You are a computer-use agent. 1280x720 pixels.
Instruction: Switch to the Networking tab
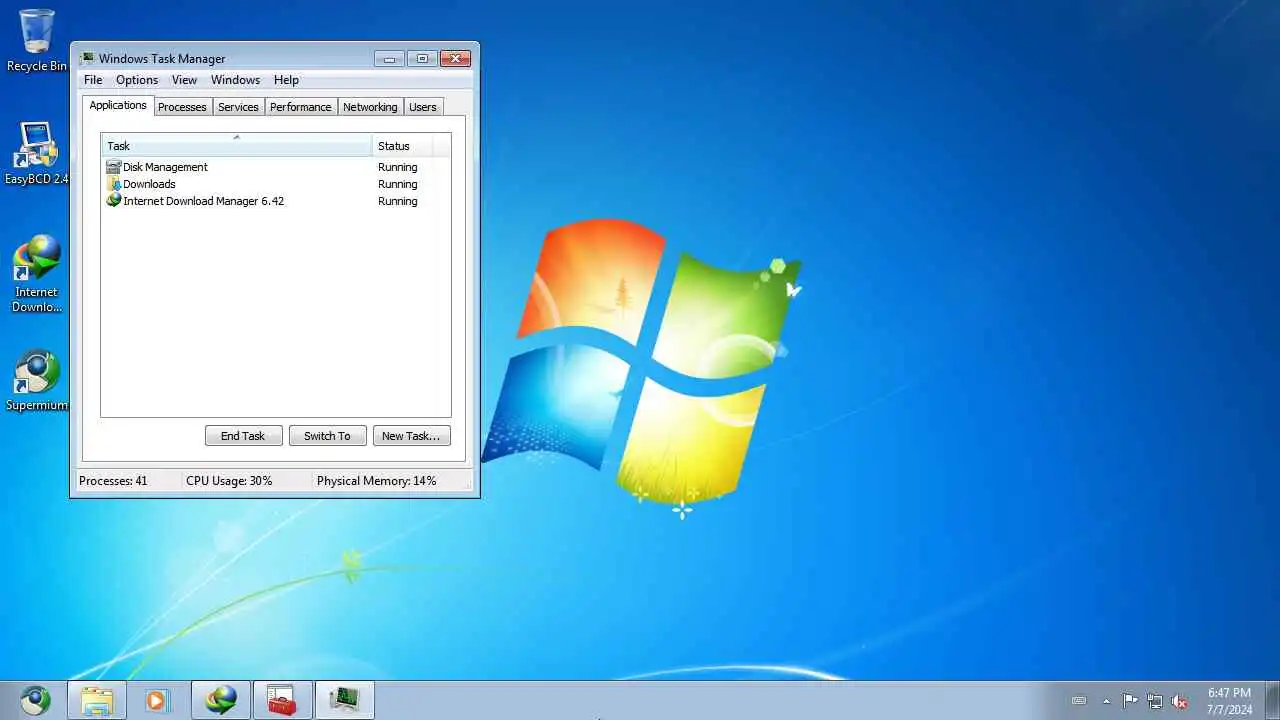370,107
